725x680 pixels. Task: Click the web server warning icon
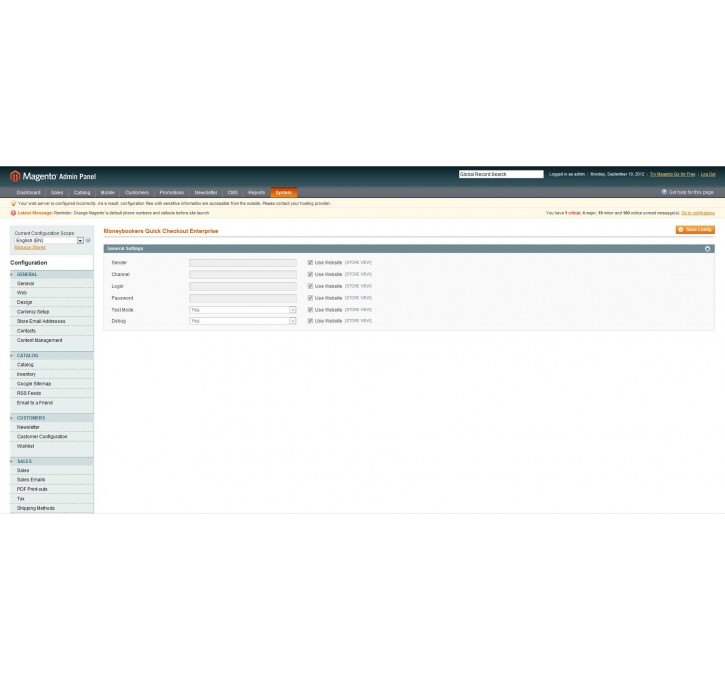pyautogui.click(x=14, y=203)
